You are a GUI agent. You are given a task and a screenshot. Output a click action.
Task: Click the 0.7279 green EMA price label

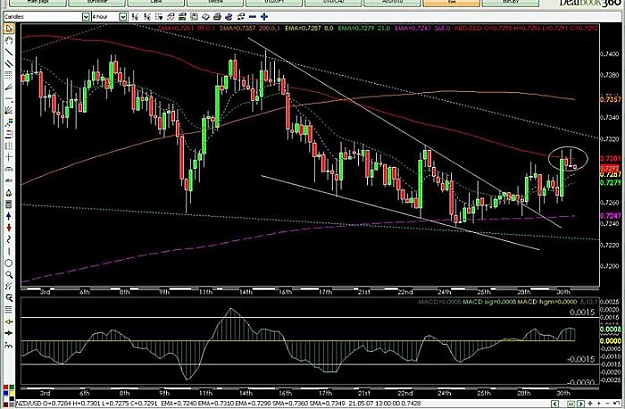tap(610, 182)
